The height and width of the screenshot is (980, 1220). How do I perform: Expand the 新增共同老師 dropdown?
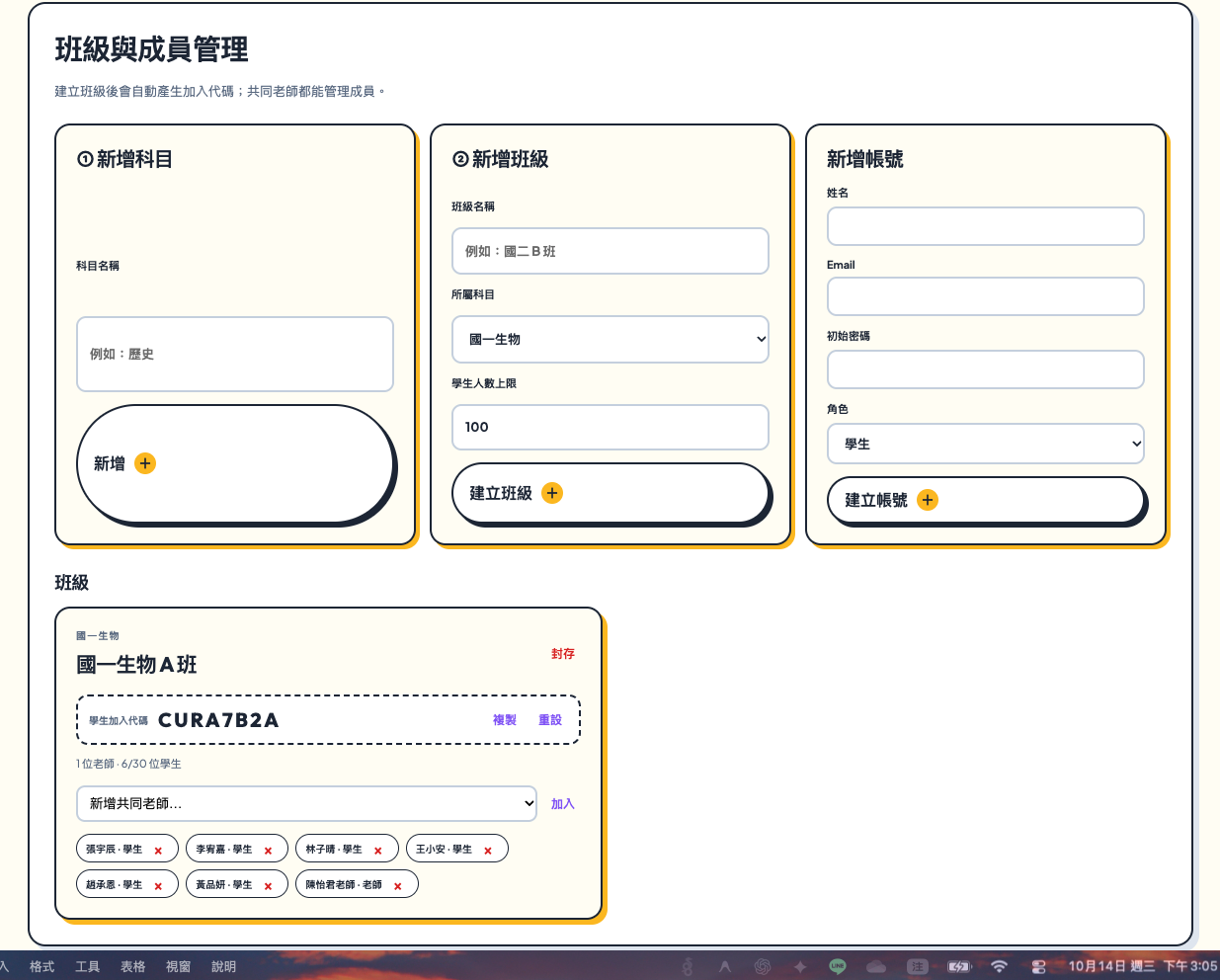pos(306,803)
